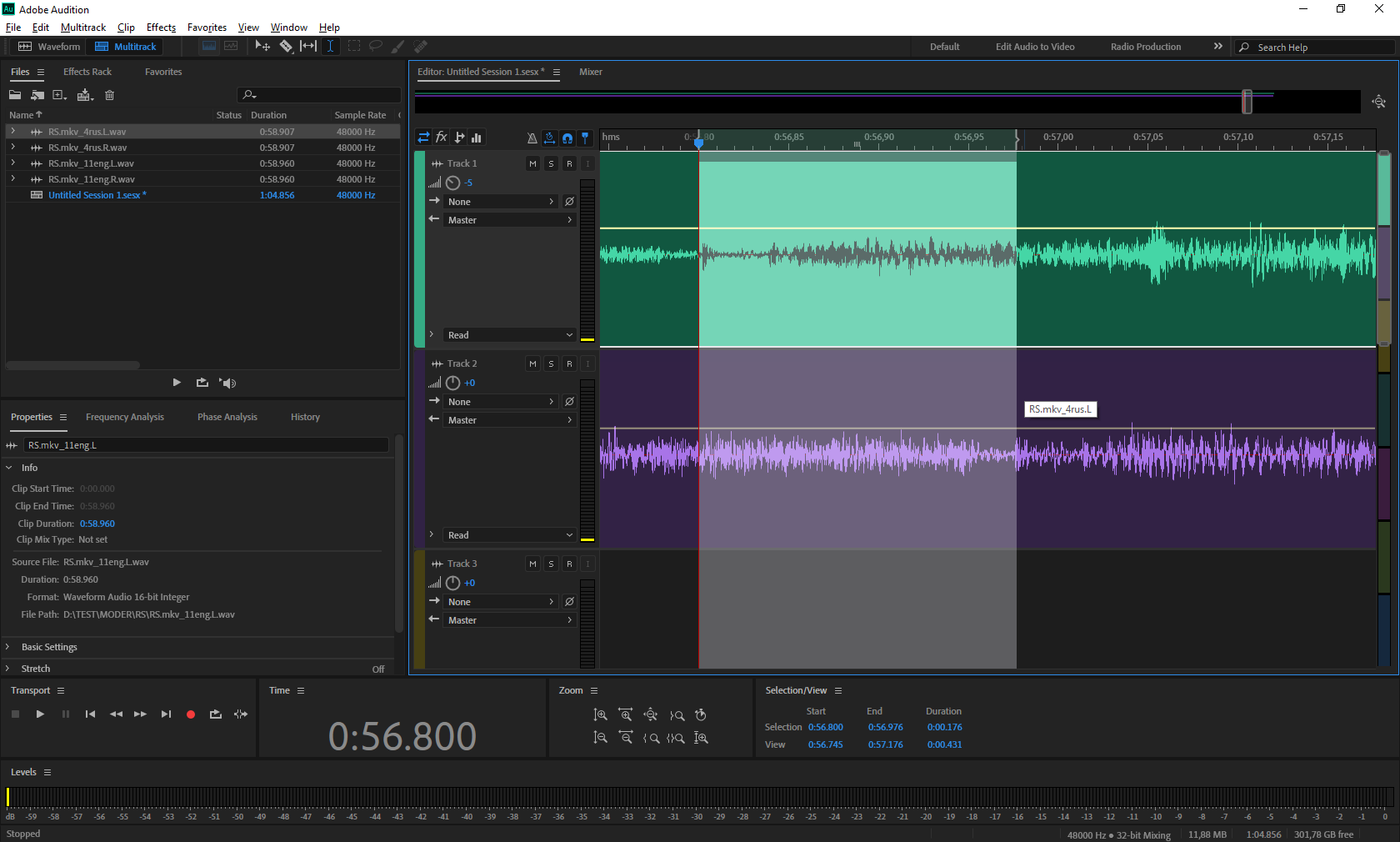The height and width of the screenshot is (842, 1400).
Task: Solo Track 1
Action: click(551, 164)
